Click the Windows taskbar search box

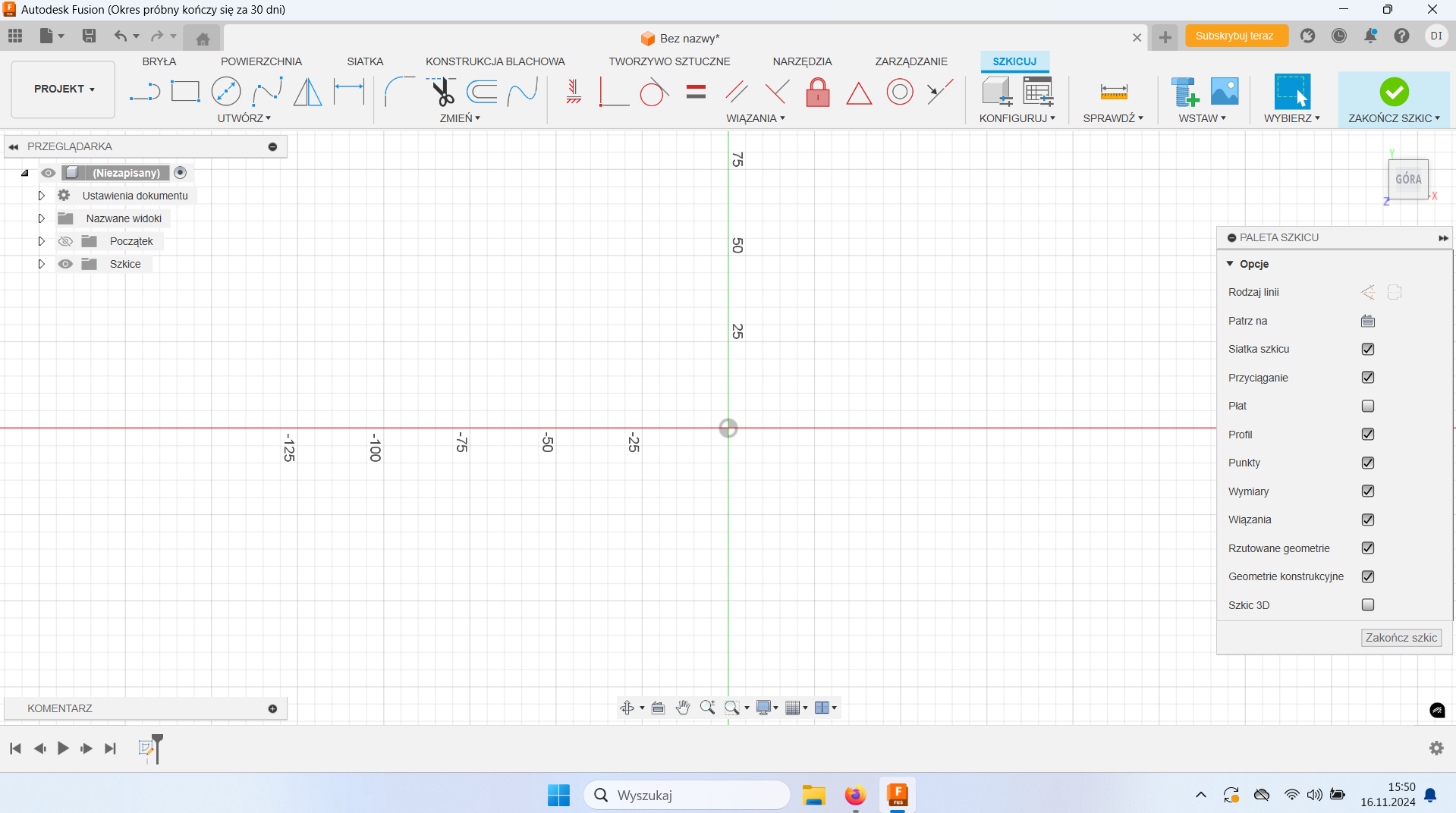click(x=687, y=795)
